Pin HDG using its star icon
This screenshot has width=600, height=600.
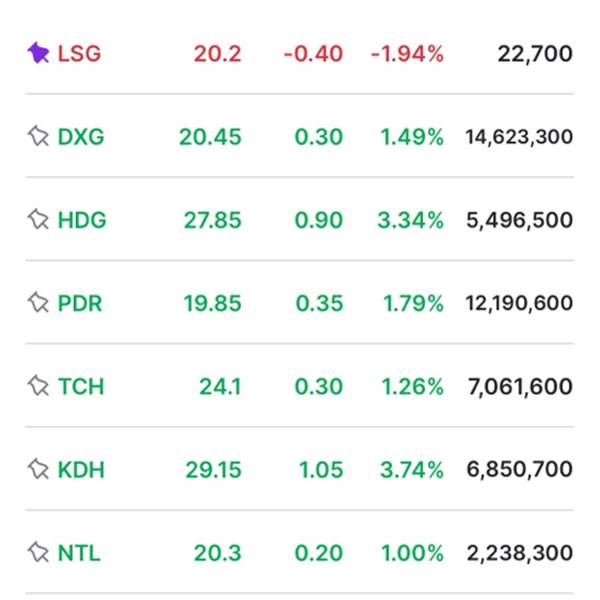point(37,220)
